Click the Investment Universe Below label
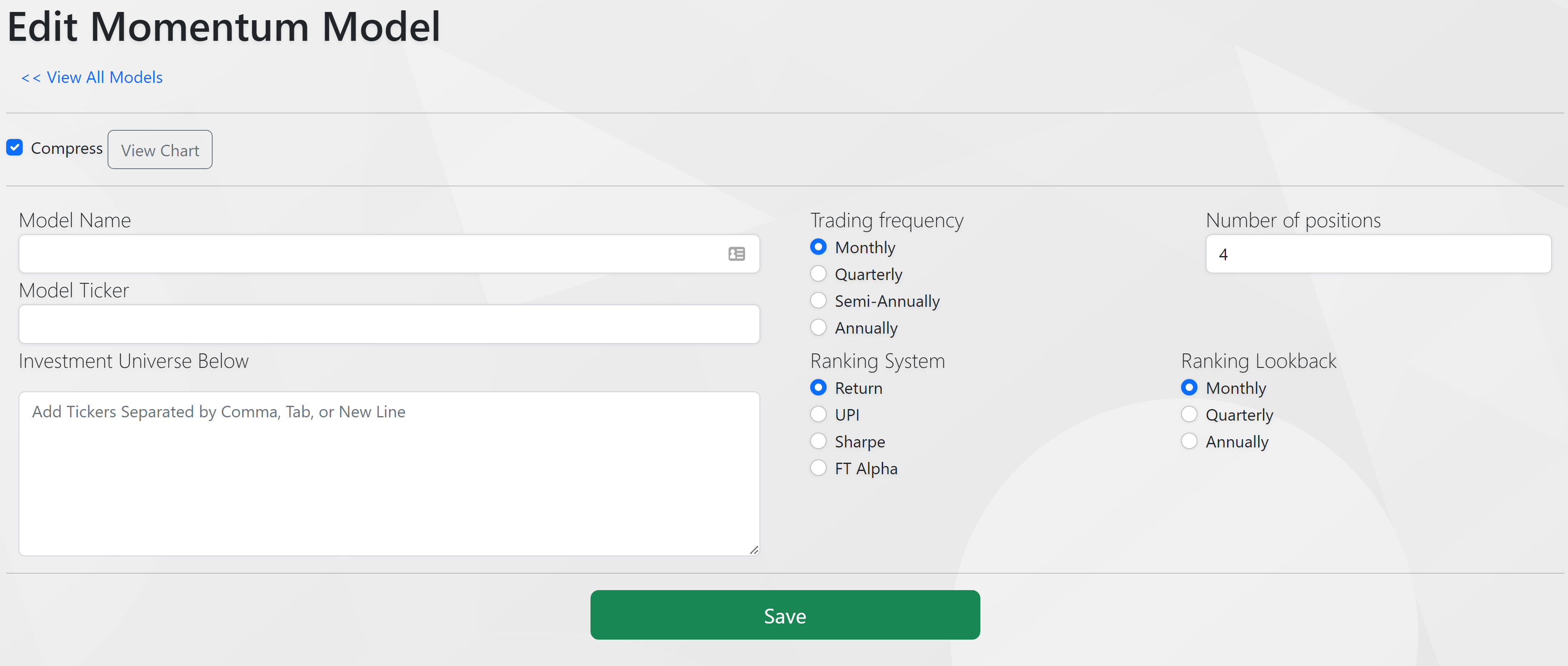This screenshot has width=1568, height=666. (133, 361)
